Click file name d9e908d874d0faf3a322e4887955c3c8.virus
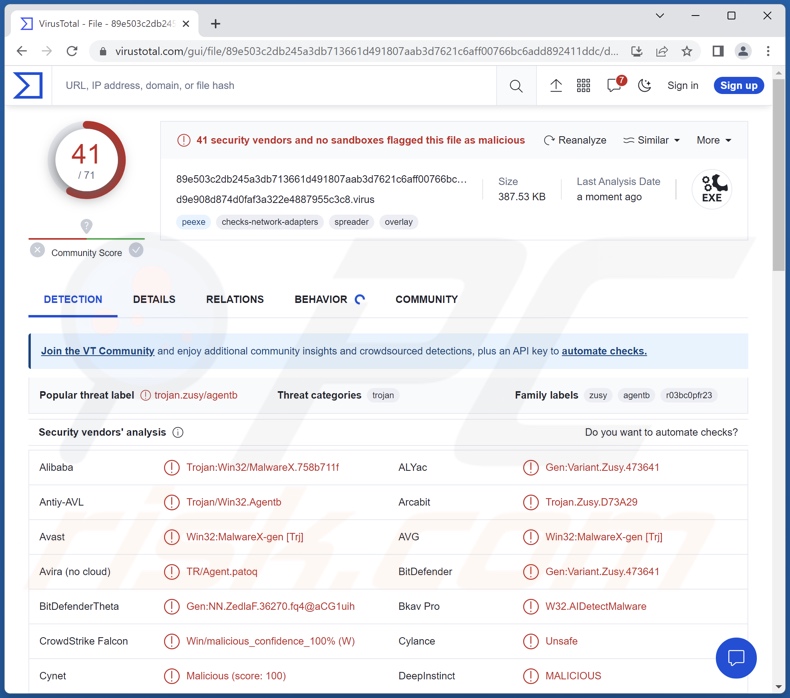This screenshot has width=790, height=698. pos(275,200)
